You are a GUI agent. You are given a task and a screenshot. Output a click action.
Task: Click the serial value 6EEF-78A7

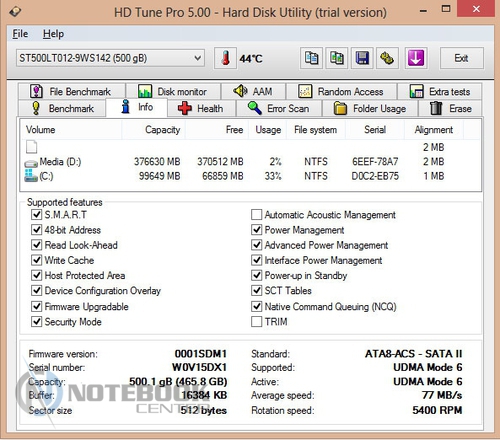[375, 162]
